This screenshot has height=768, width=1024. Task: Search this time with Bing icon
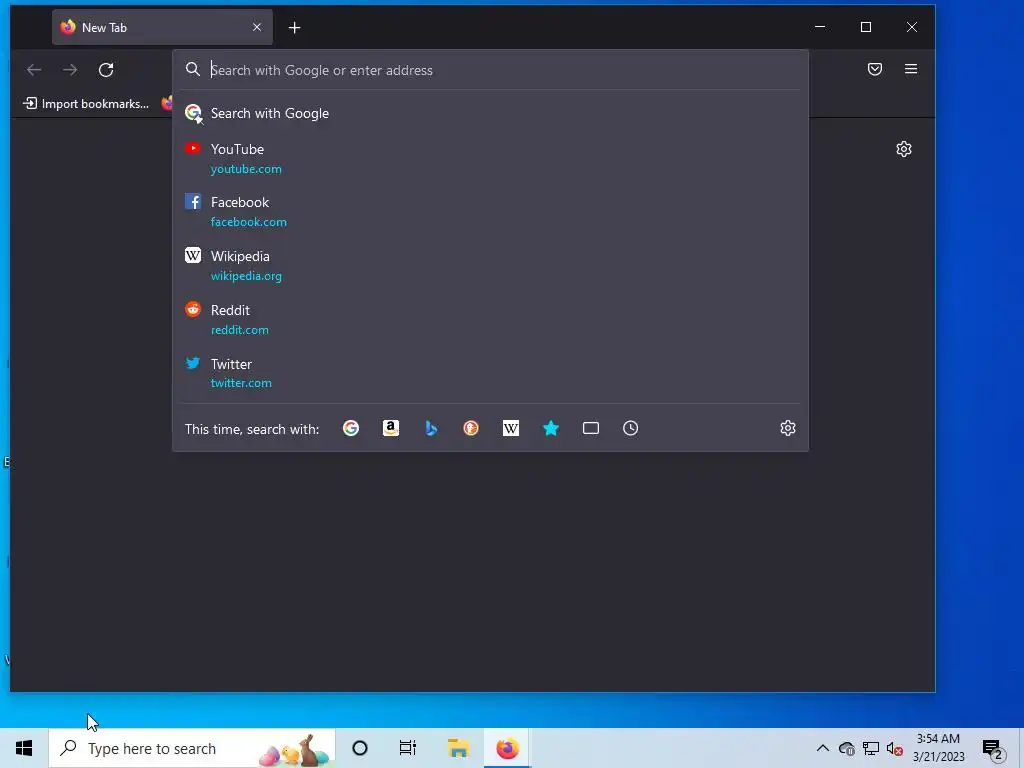pyautogui.click(x=431, y=428)
